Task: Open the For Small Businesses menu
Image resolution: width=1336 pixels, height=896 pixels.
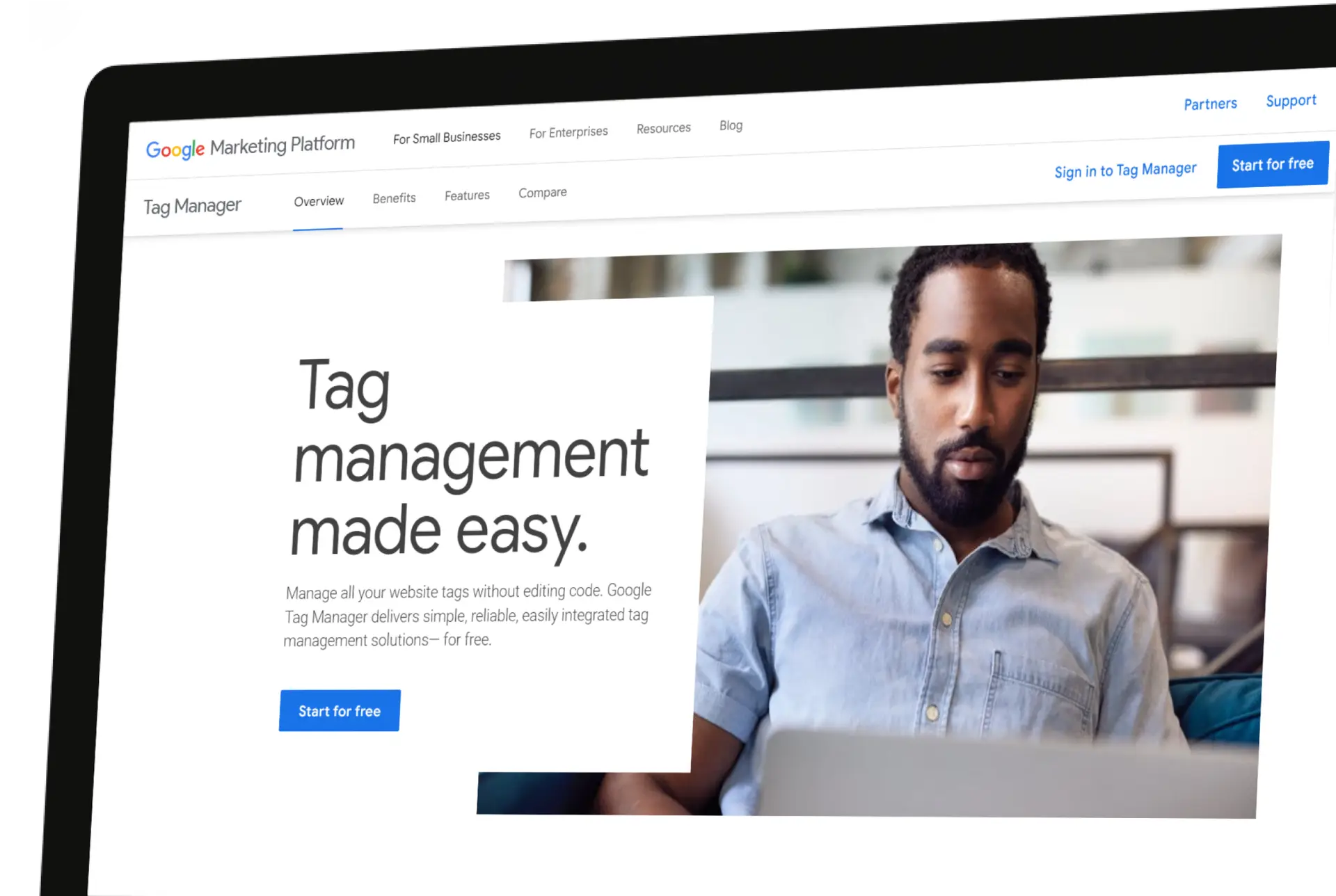Action: pyautogui.click(x=447, y=138)
